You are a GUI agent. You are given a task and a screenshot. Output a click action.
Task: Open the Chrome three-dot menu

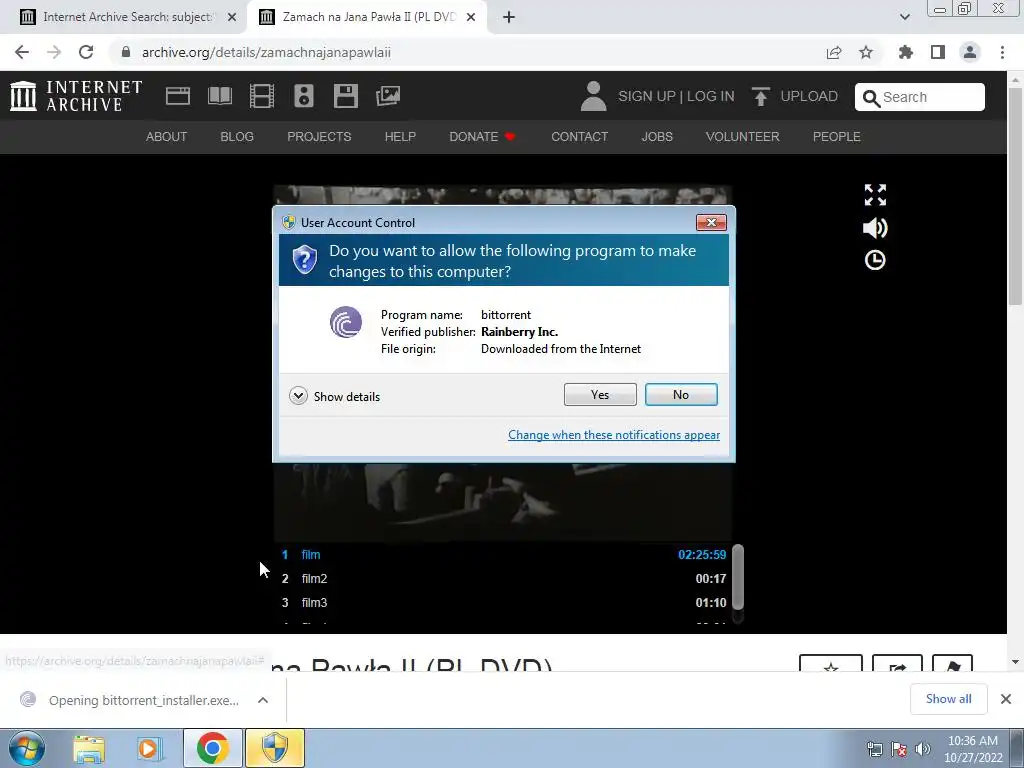[1002, 52]
